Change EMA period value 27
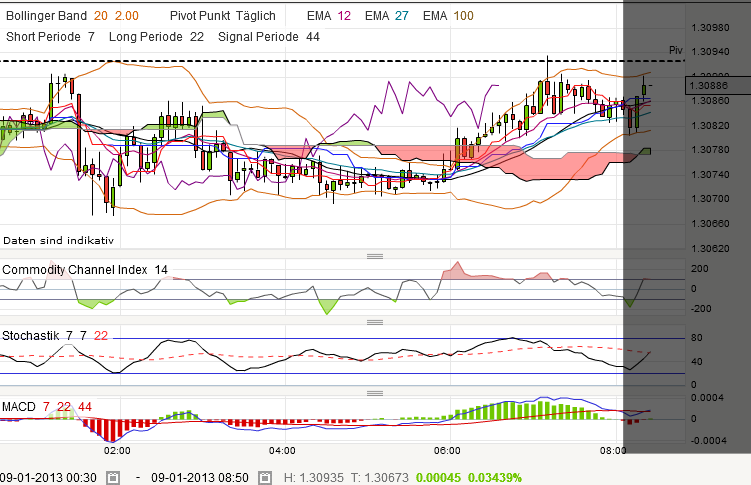The image size is (751, 485). coord(401,16)
